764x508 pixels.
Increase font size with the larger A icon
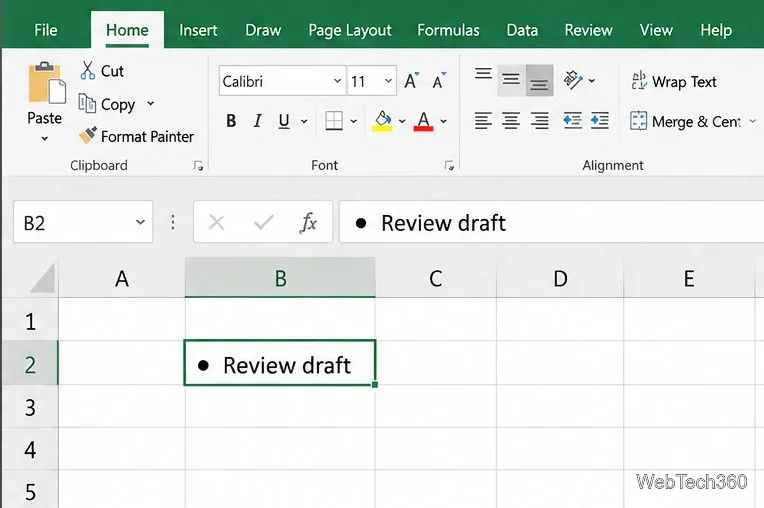[412, 81]
